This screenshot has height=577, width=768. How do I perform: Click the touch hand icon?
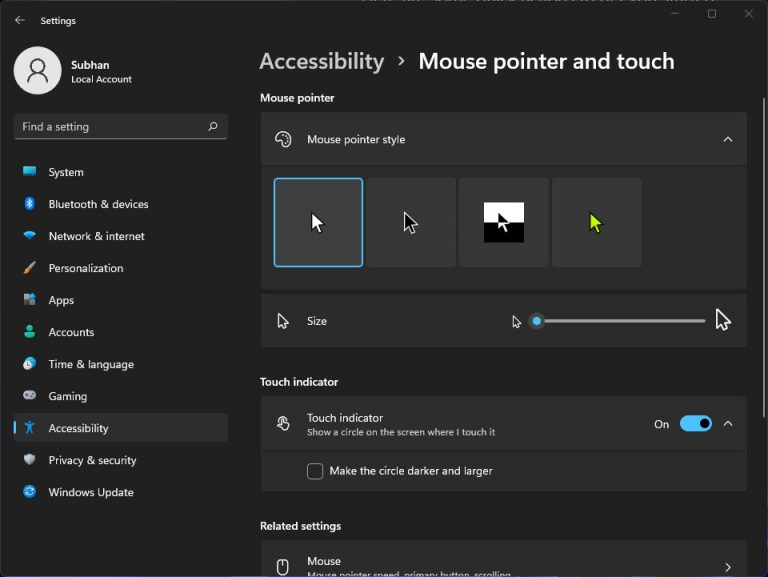coord(283,424)
